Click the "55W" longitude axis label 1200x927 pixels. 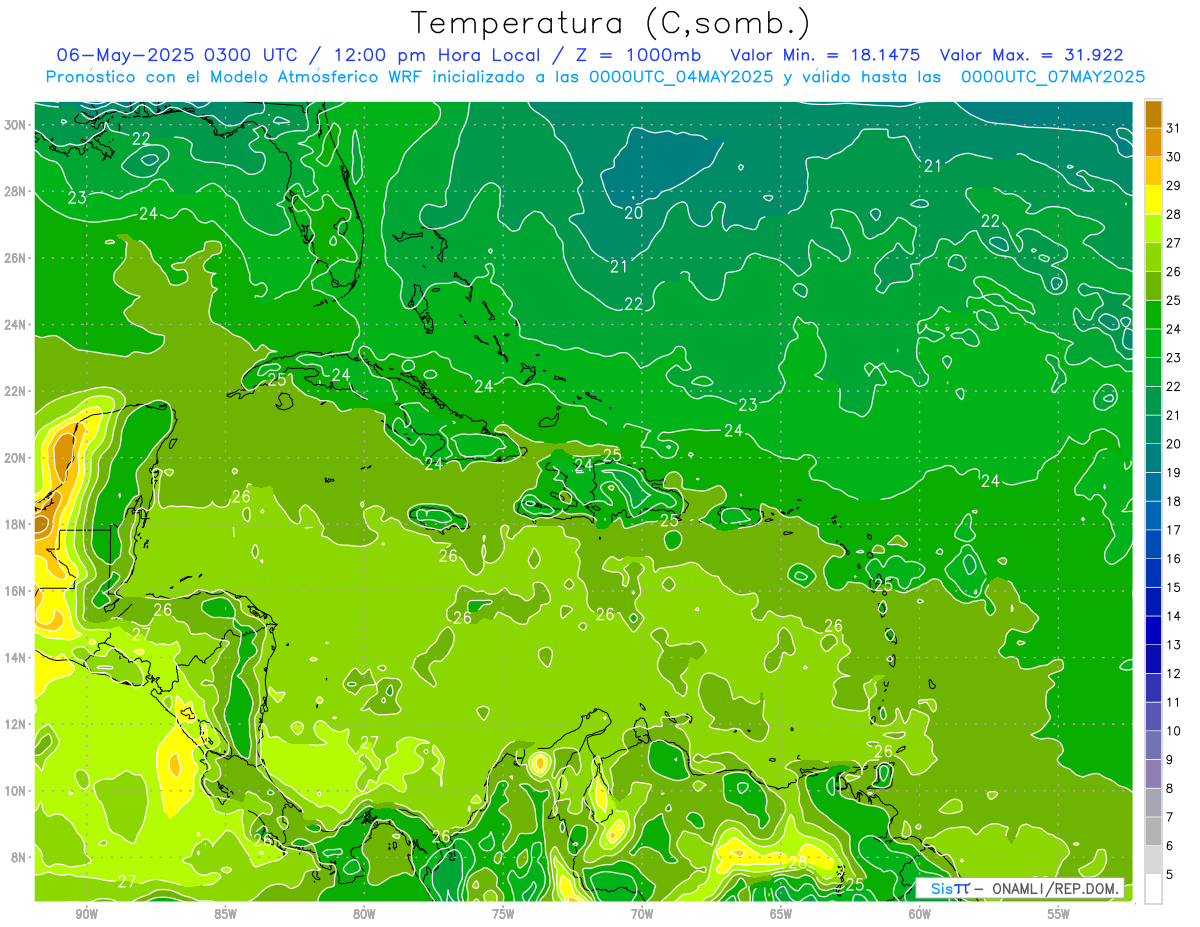(x=1059, y=914)
